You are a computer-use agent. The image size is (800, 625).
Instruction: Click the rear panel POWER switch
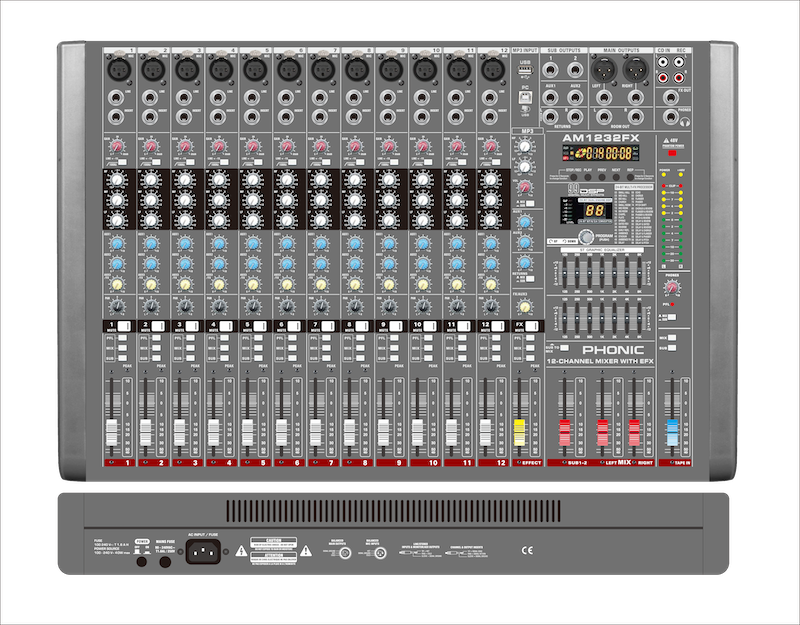coord(142,562)
